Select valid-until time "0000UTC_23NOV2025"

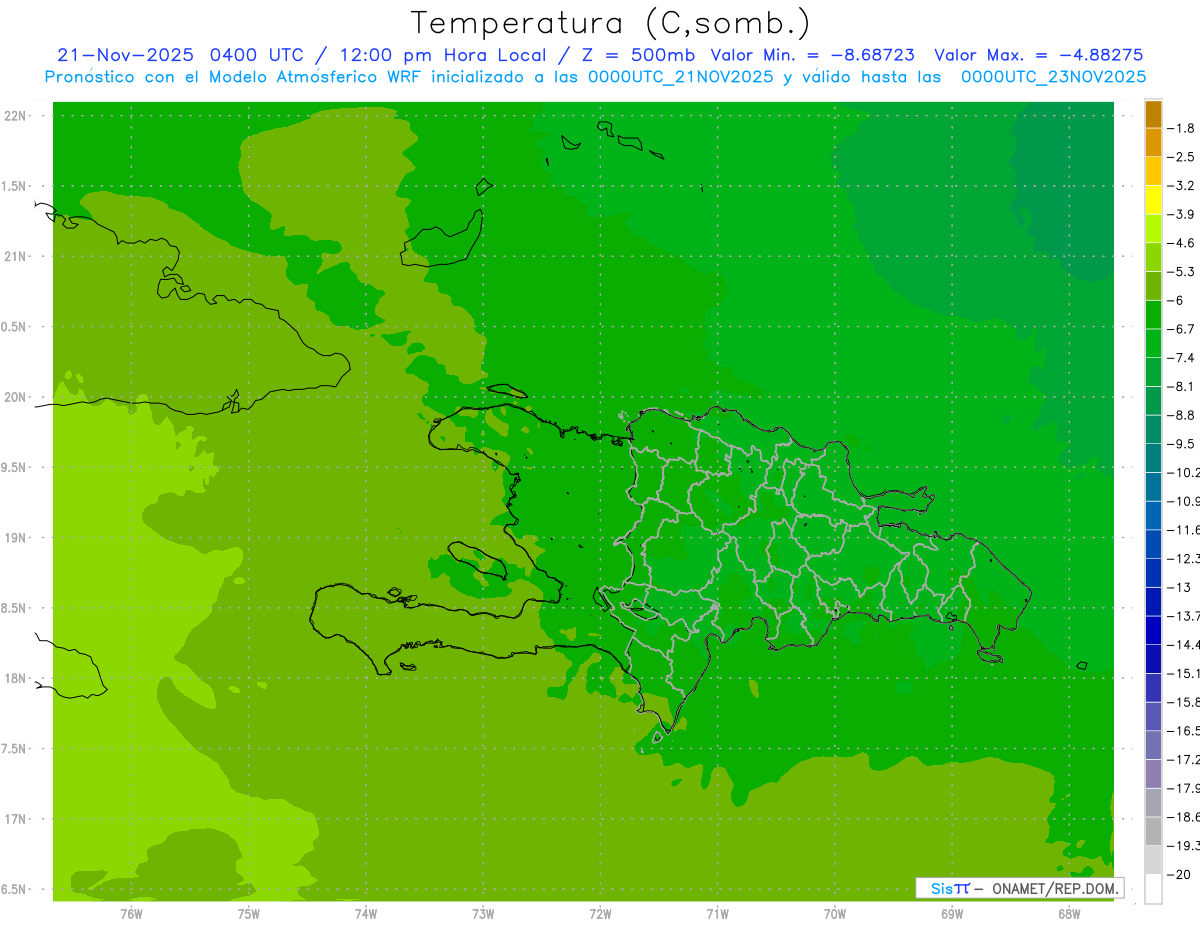1053,77
